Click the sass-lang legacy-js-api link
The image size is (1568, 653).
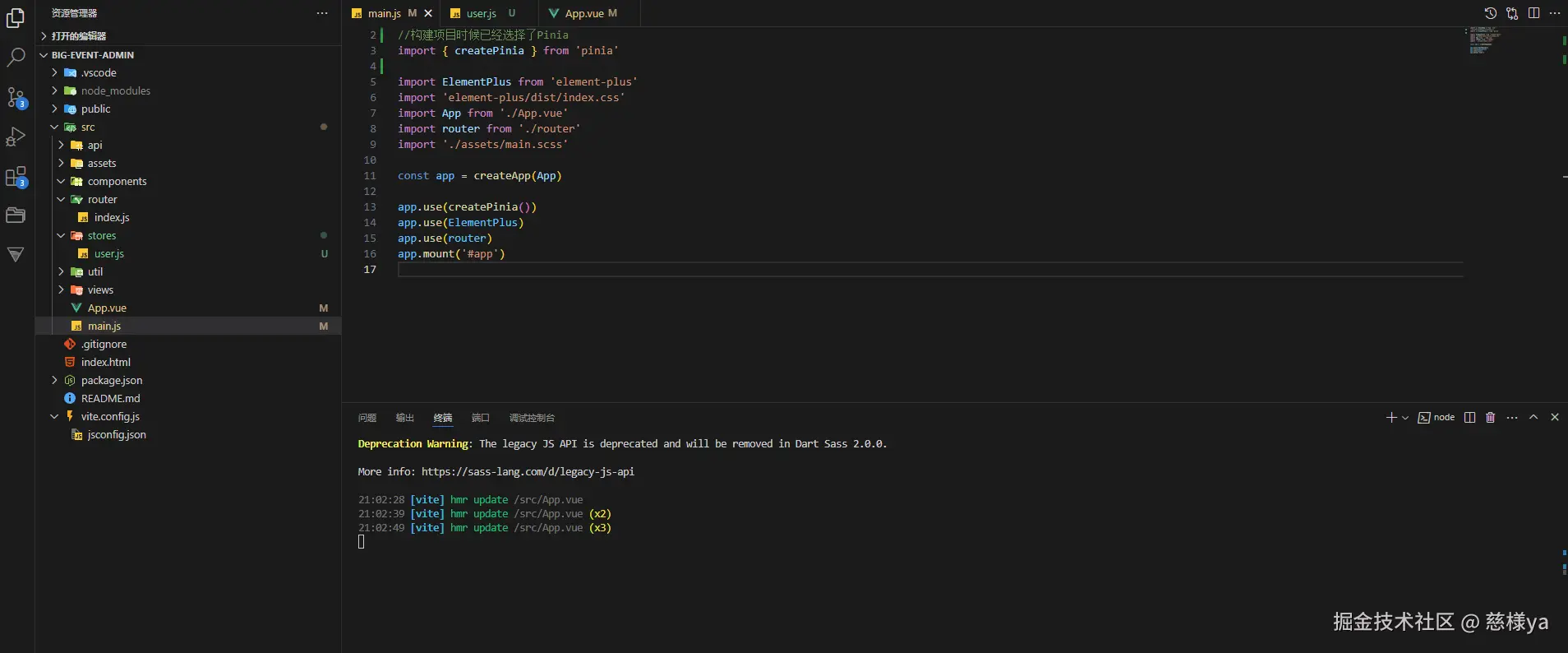pyautogui.click(x=528, y=472)
